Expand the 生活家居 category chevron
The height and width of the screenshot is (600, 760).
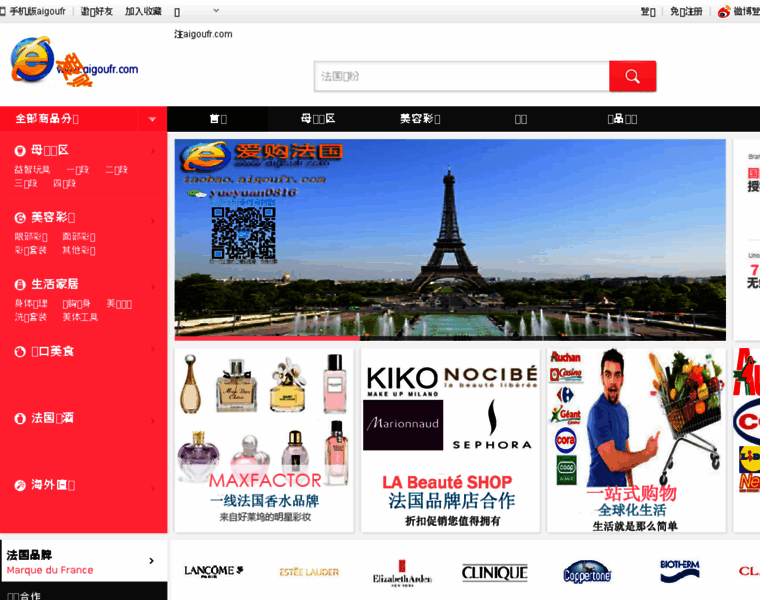(x=153, y=287)
